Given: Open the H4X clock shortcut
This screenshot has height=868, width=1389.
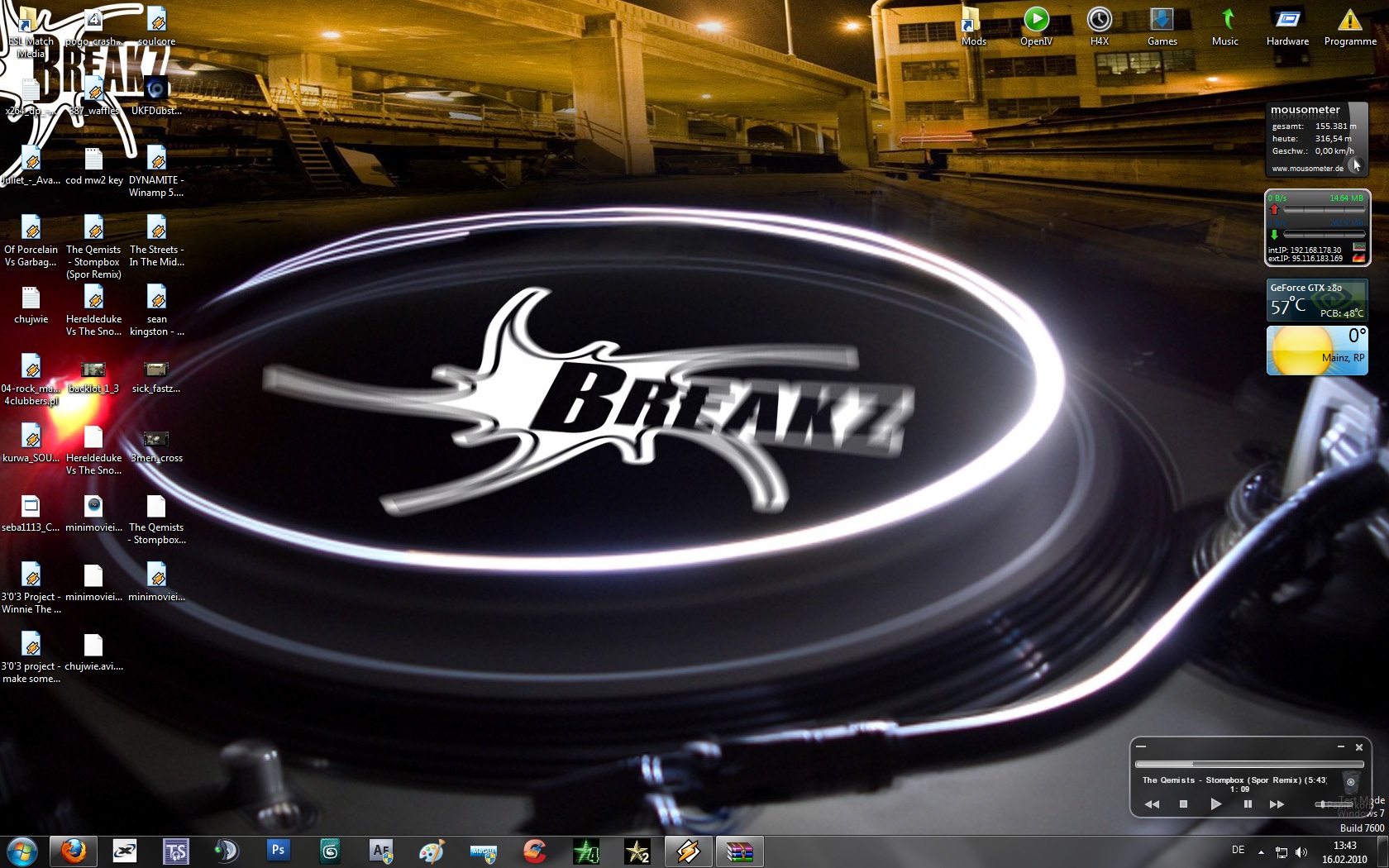Looking at the screenshot, I should pyautogui.click(x=1099, y=26).
